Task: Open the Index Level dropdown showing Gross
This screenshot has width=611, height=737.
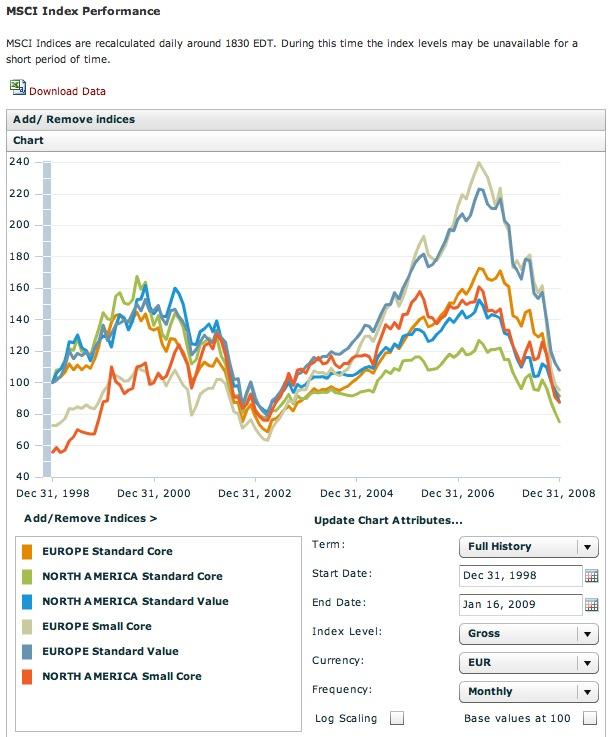Action: (x=527, y=634)
